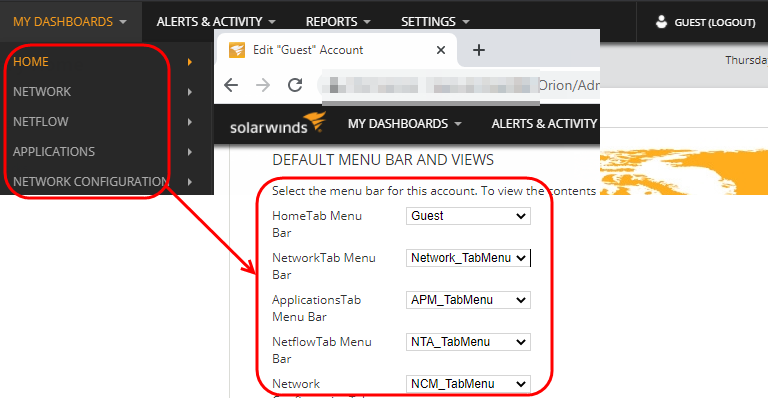Open the ApplicationsTab Menu Bar dropdown showing APM_TabMenu
Image resolution: width=768 pixels, height=398 pixels.
[468, 300]
